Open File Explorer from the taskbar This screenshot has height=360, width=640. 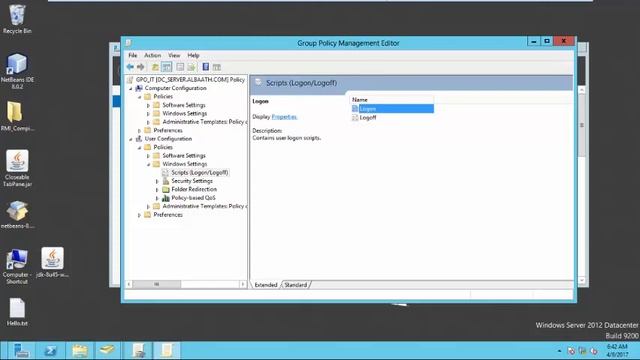[80, 350]
